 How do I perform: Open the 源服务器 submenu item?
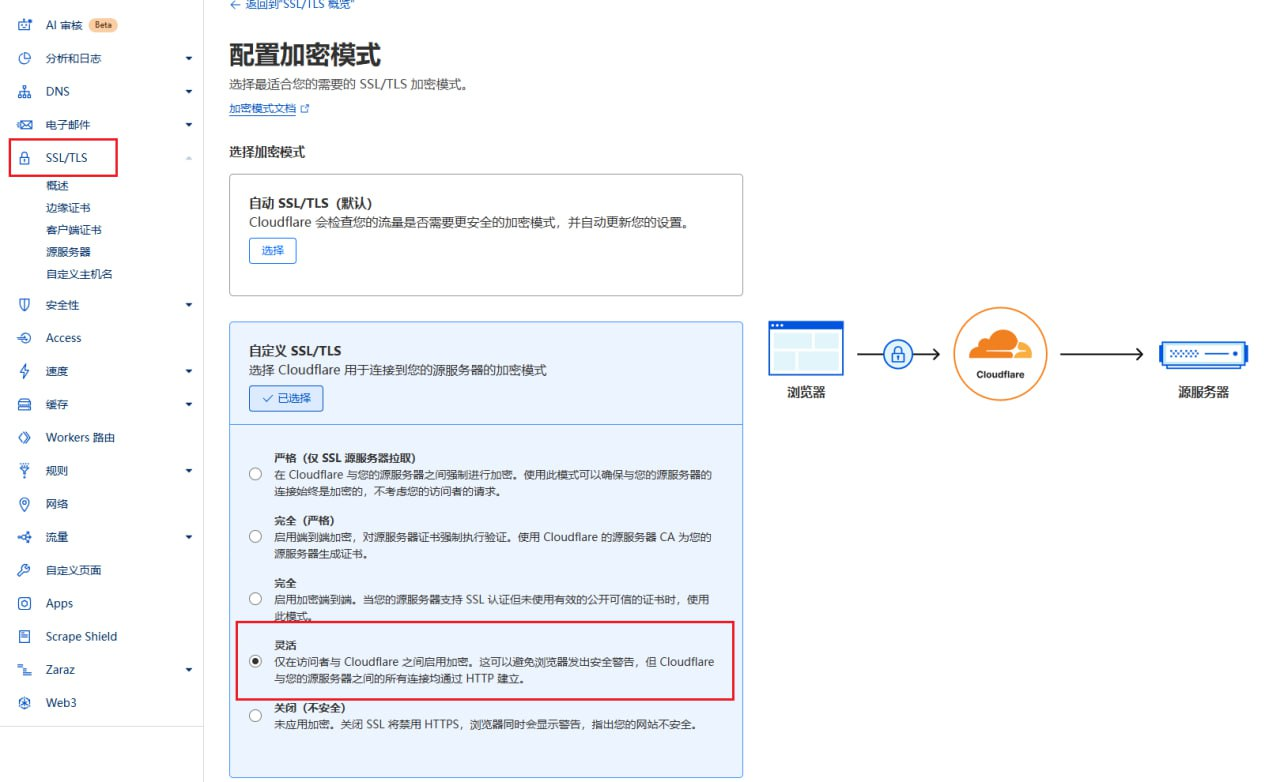coord(68,252)
